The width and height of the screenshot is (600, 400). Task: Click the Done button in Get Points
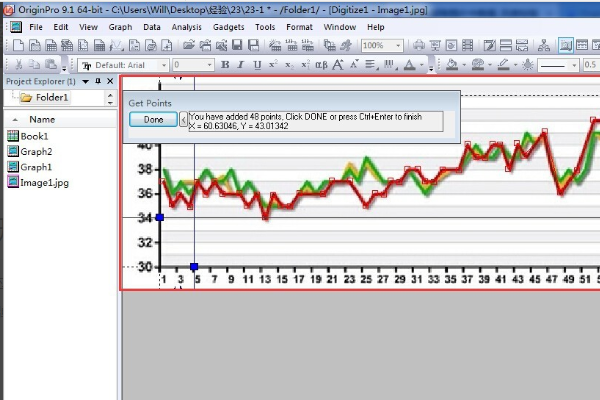[x=153, y=119]
